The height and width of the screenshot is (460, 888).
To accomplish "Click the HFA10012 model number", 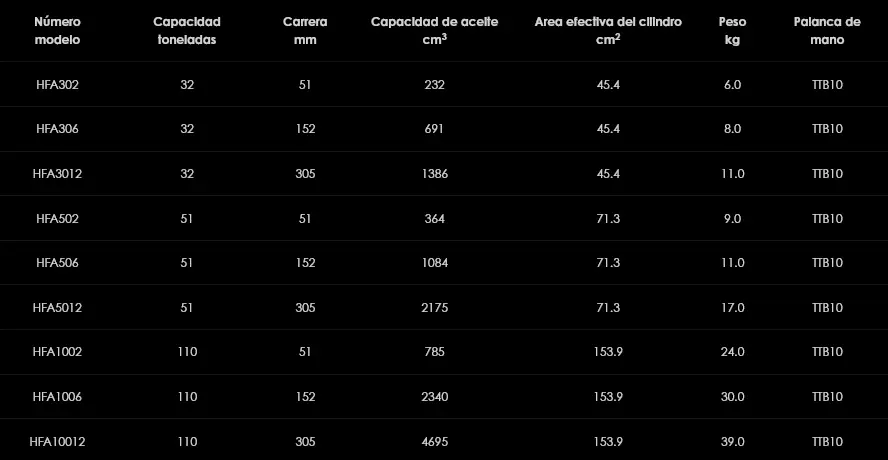I will tap(57, 441).
